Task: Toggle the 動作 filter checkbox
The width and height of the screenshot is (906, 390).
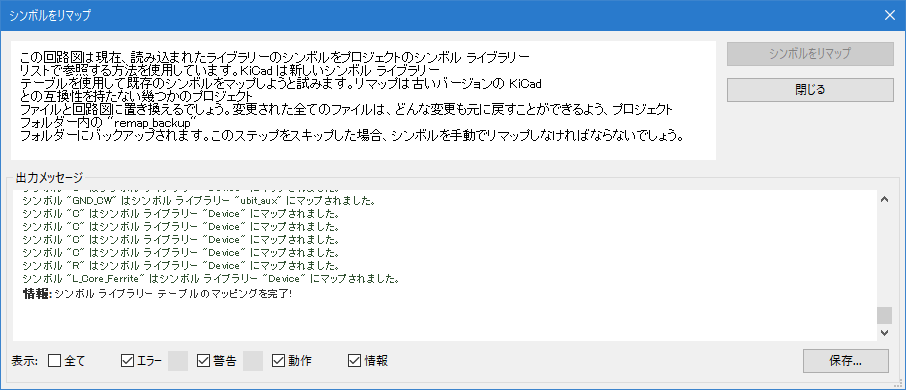Action: [x=279, y=361]
